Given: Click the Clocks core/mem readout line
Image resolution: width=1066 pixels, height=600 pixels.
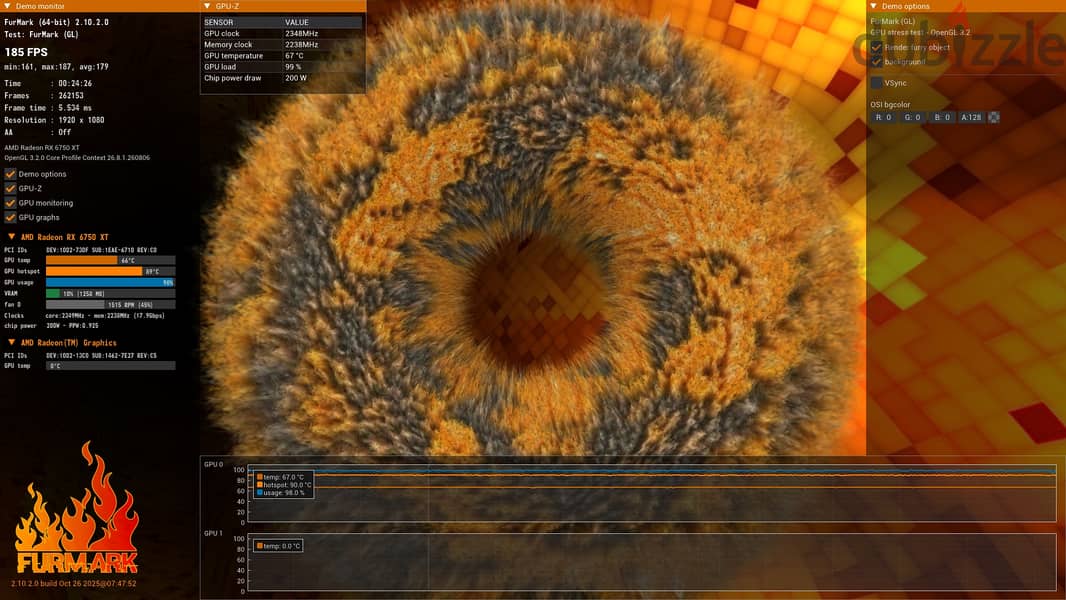Looking at the screenshot, I should tap(84, 315).
